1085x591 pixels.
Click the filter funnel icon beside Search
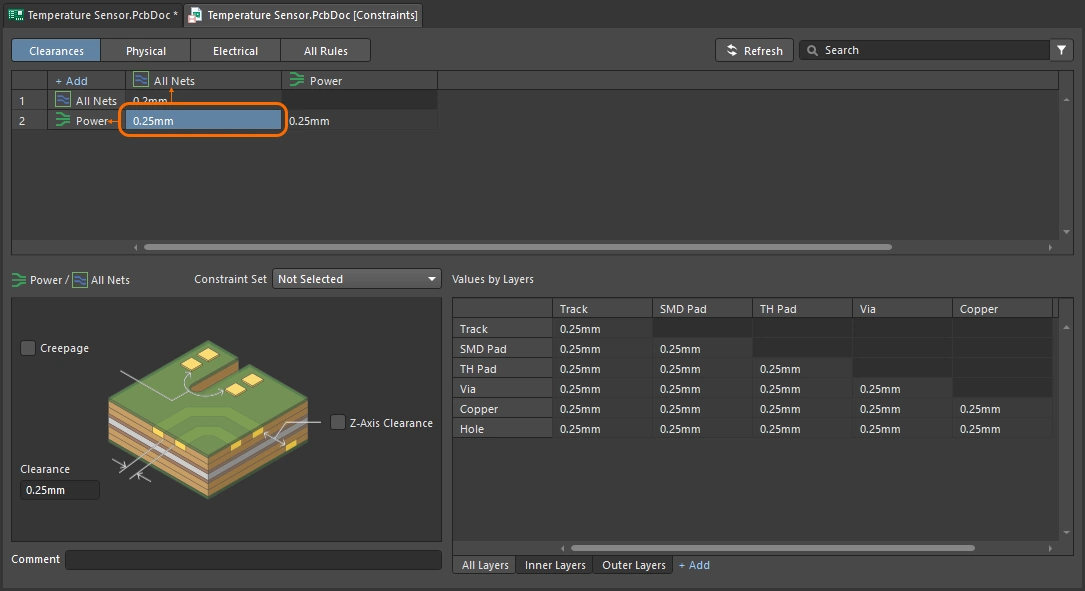[x=1060, y=50]
